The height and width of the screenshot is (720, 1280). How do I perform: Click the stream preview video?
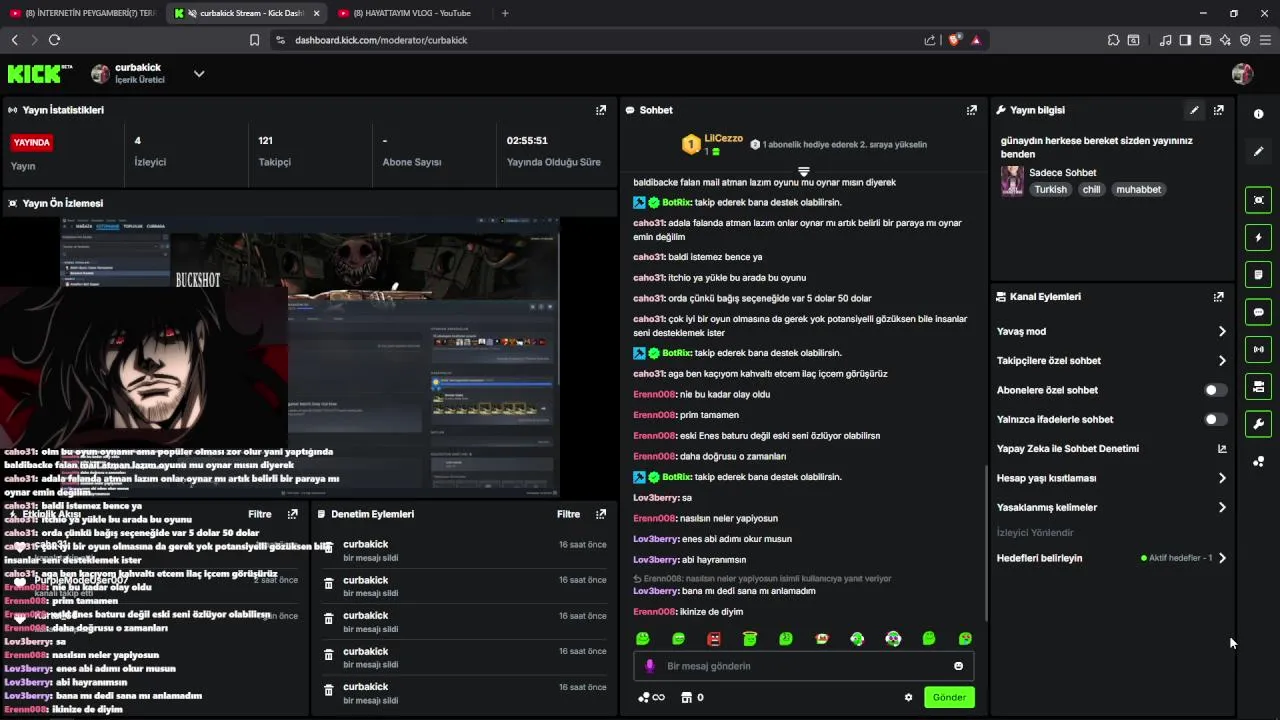pyautogui.click(x=308, y=357)
